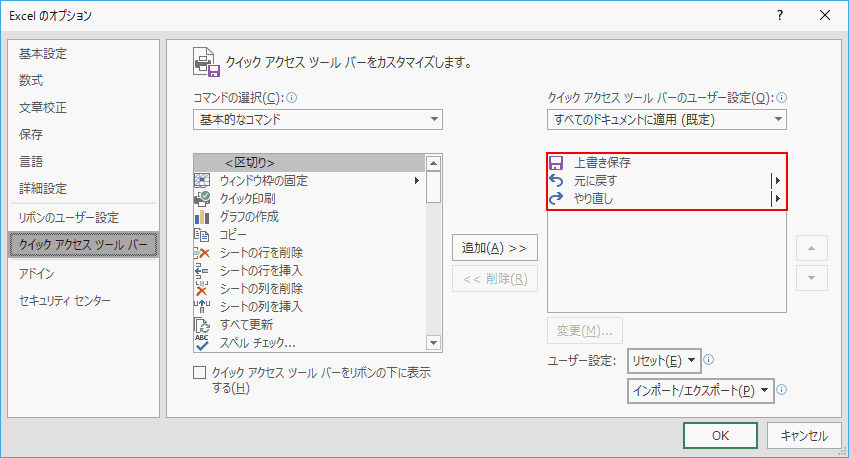Click the Copy icon (コピー)
Viewport: 849px width, 458px height.
pyautogui.click(x=202, y=234)
